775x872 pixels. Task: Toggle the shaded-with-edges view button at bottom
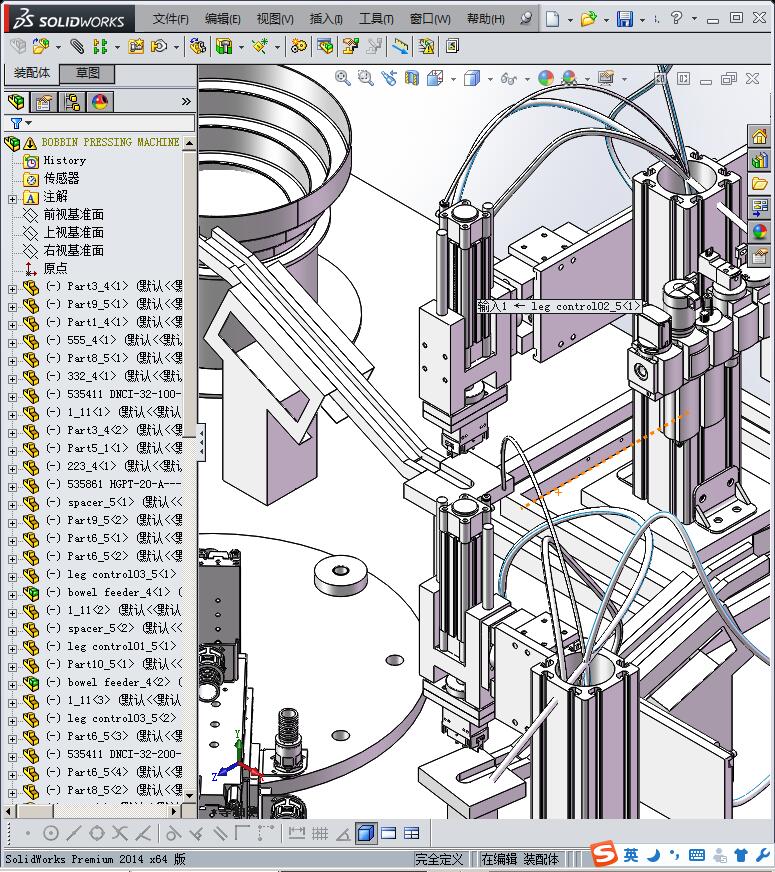pyautogui.click(x=365, y=833)
